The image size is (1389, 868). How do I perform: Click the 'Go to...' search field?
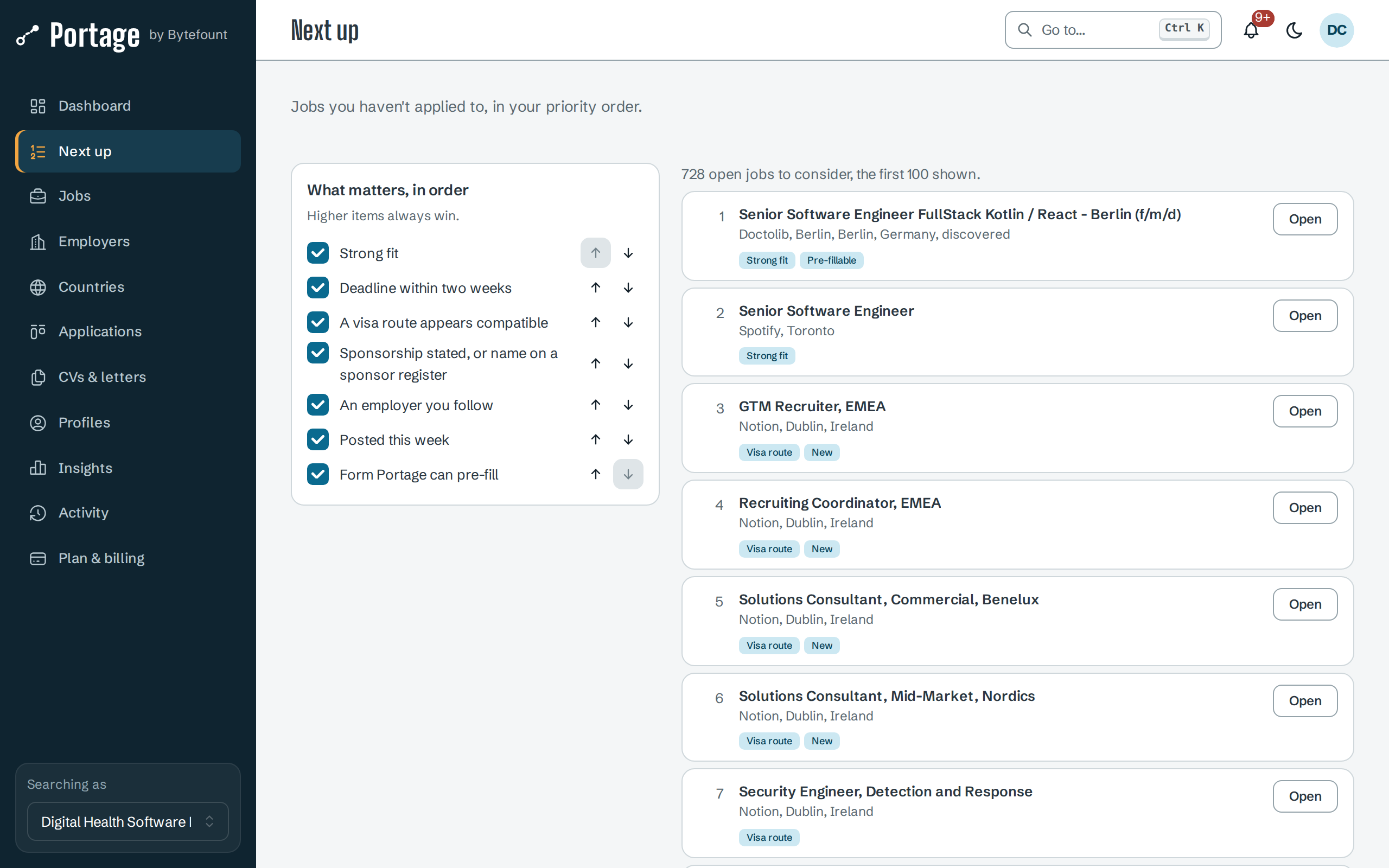tap(1112, 30)
